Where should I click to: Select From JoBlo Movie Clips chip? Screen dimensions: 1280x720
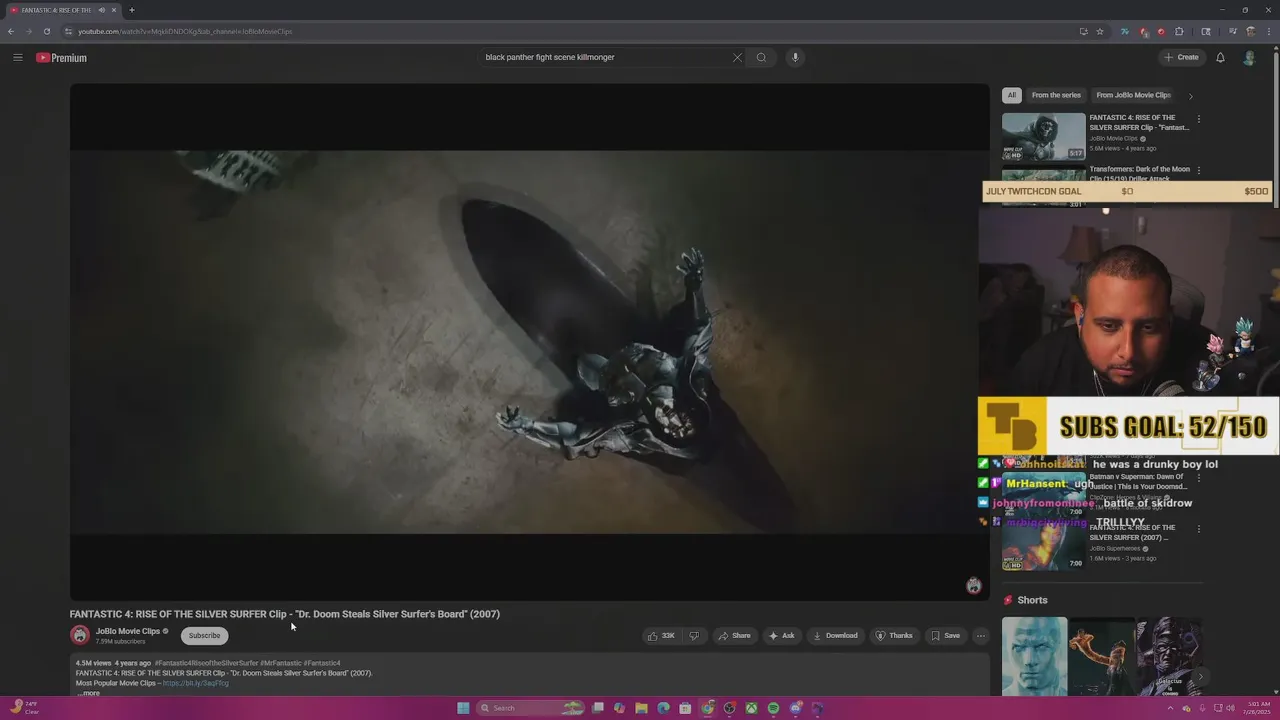(x=1133, y=95)
